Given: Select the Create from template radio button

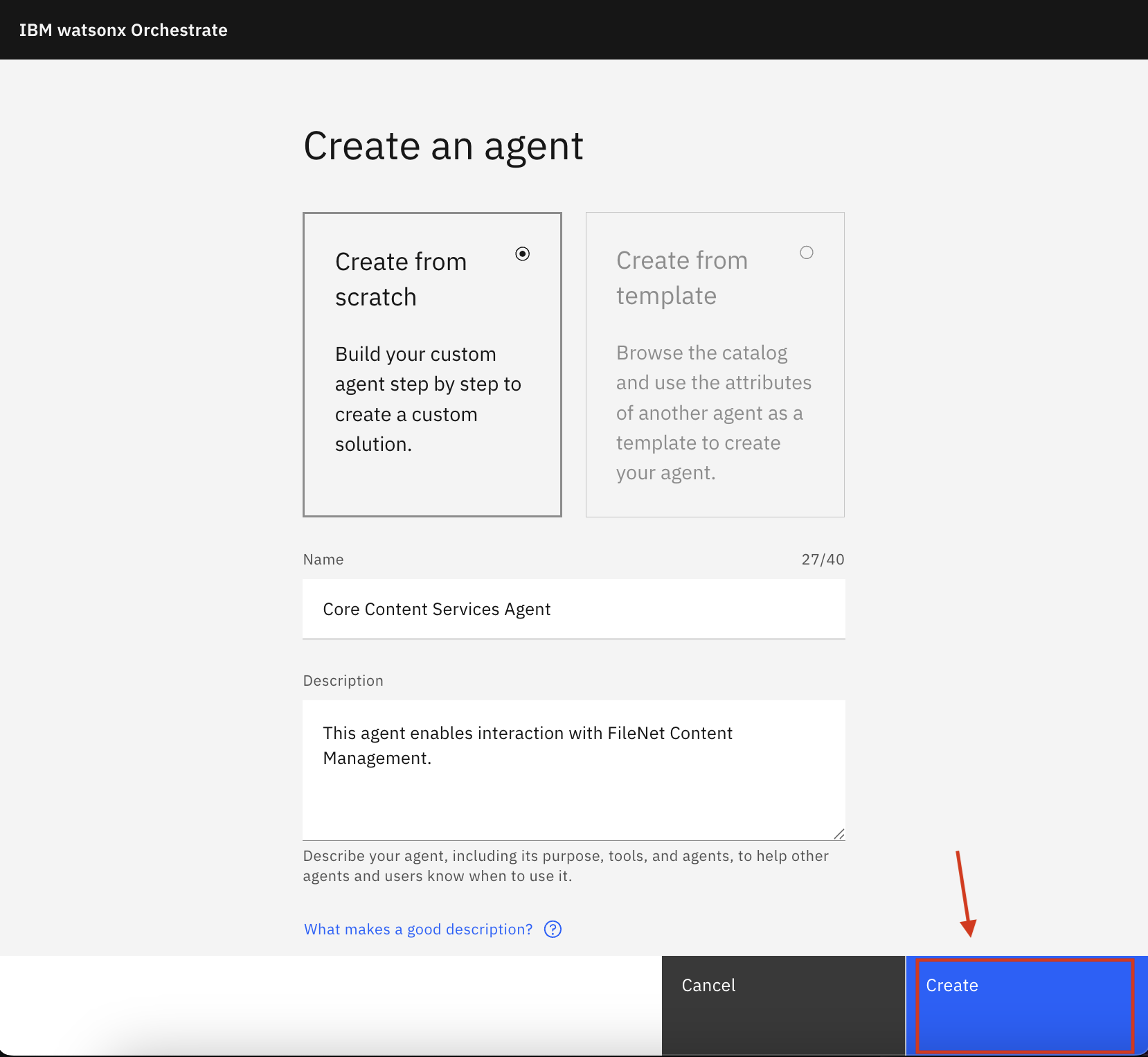Looking at the screenshot, I should pos(806,252).
